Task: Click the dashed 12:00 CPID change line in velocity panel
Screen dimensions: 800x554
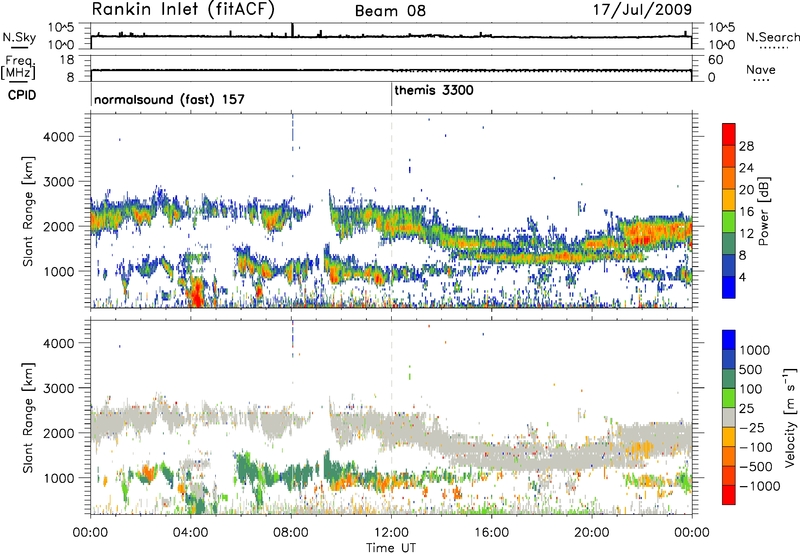Action: (x=391, y=418)
